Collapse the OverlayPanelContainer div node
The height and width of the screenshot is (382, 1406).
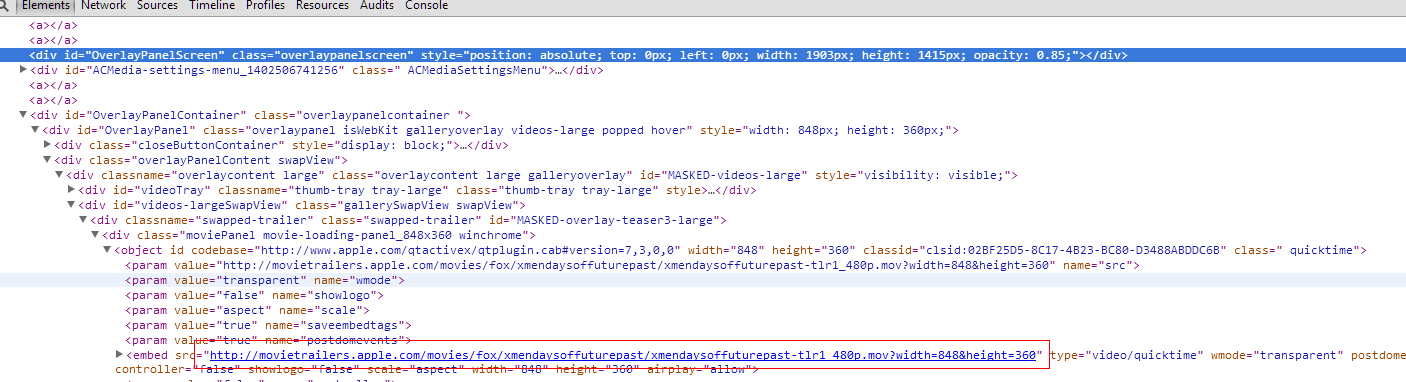[24, 115]
